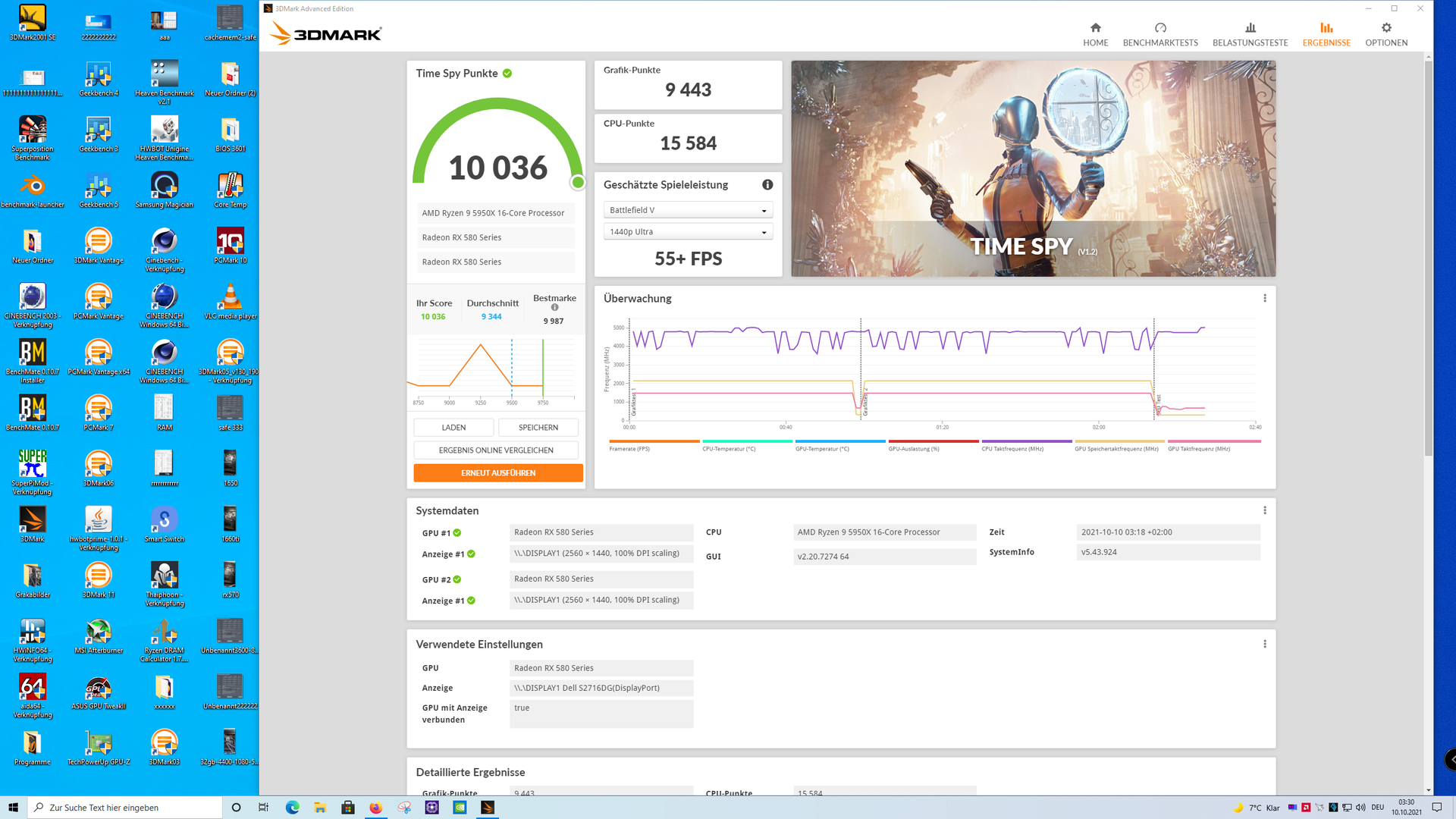Open PCMark 10 desktop icon

tap(231, 246)
